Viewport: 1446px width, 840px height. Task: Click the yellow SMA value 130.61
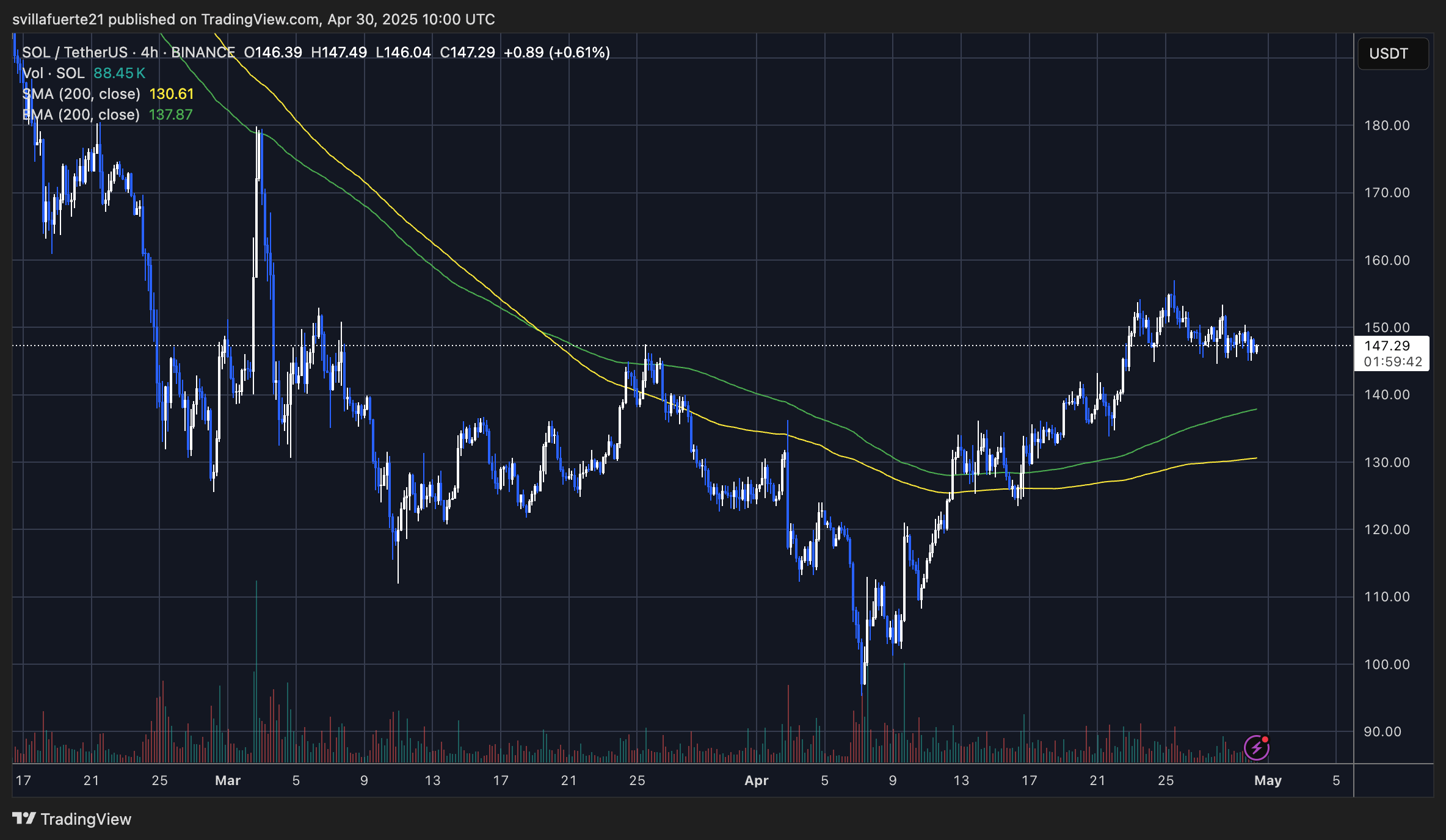click(x=172, y=94)
